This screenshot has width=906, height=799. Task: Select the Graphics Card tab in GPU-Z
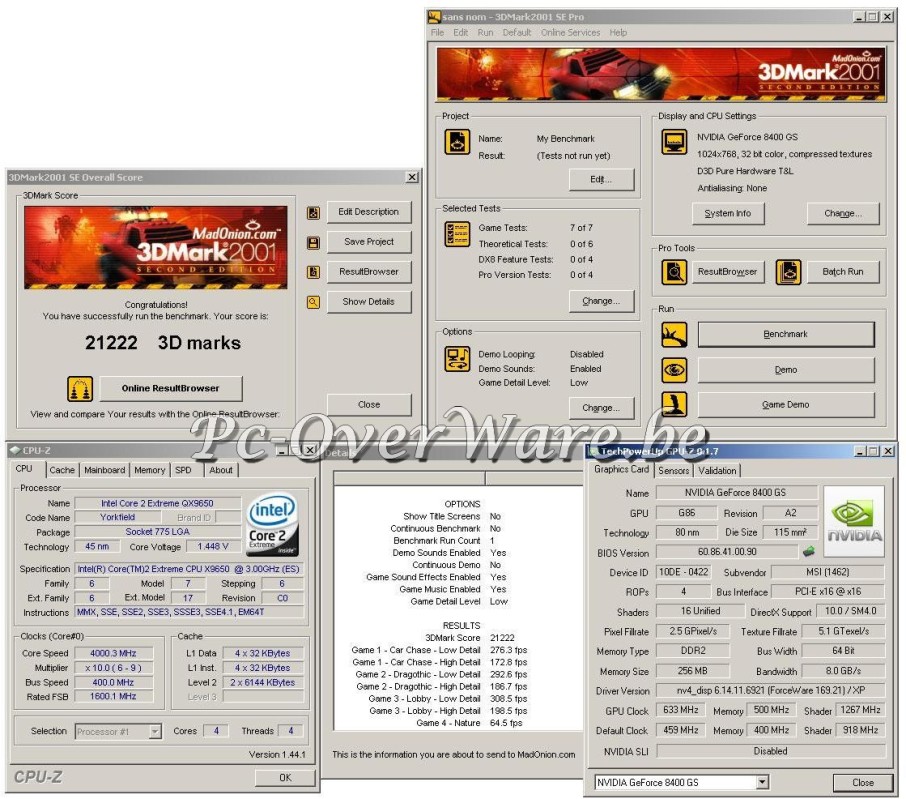(x=622, y=470)
